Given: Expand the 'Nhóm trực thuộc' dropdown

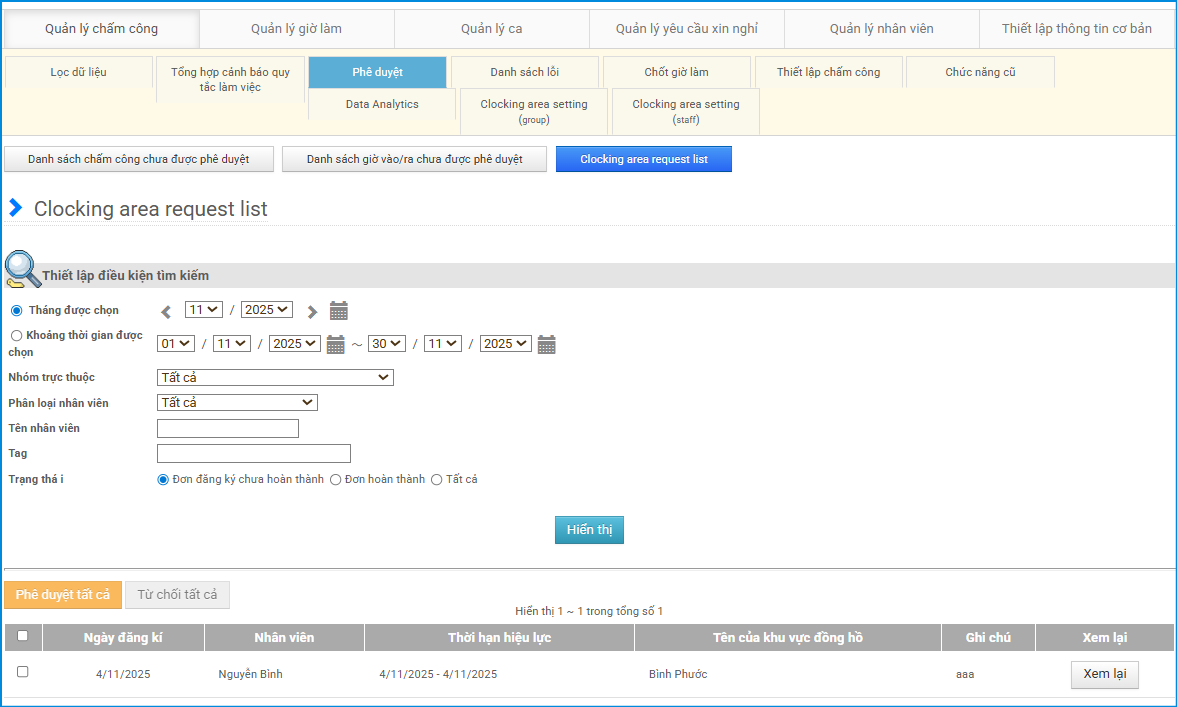Looking at the screenshot, I should [275, 378].
